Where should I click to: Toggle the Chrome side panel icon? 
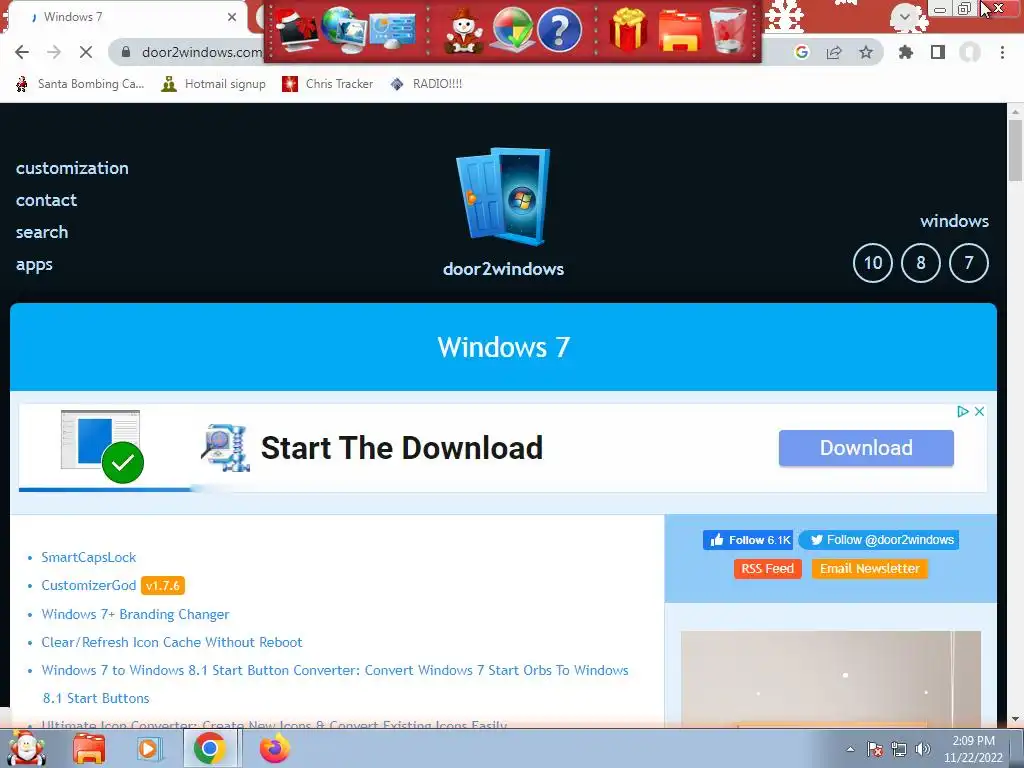tap(938, 52)
